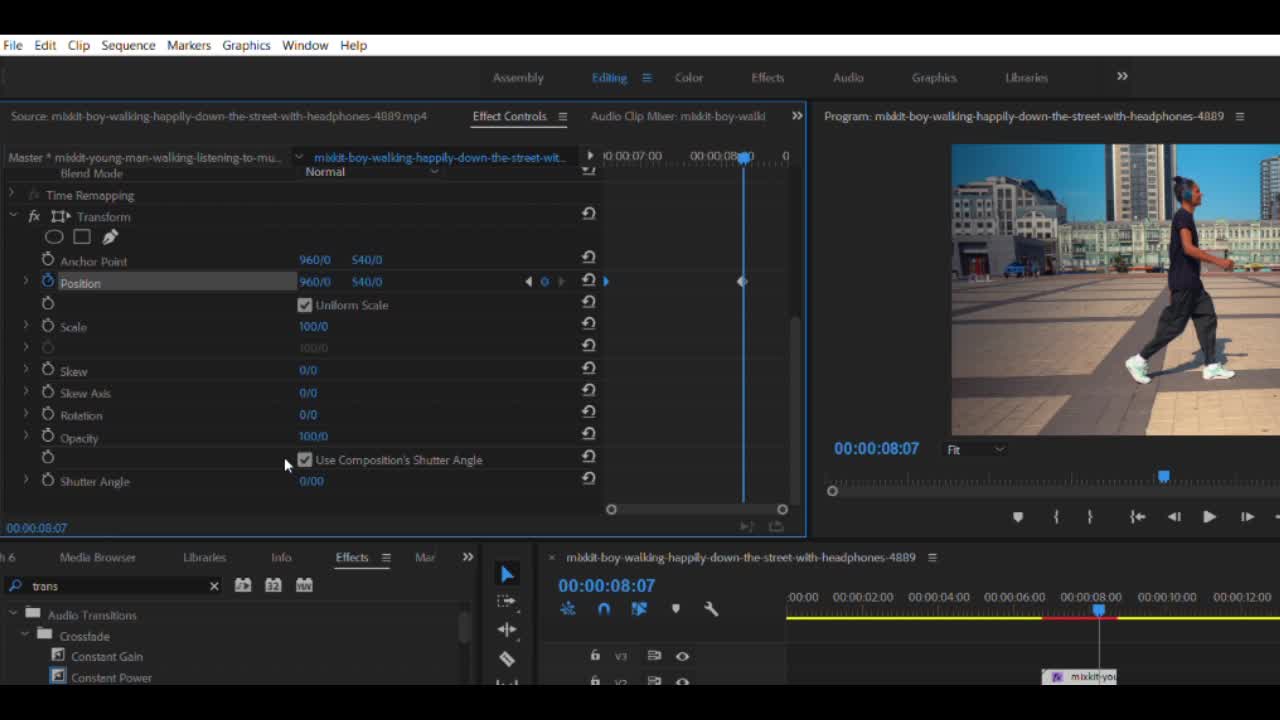Open the Sequence menu
1280x720 pixels.
(x=128, y=45)
